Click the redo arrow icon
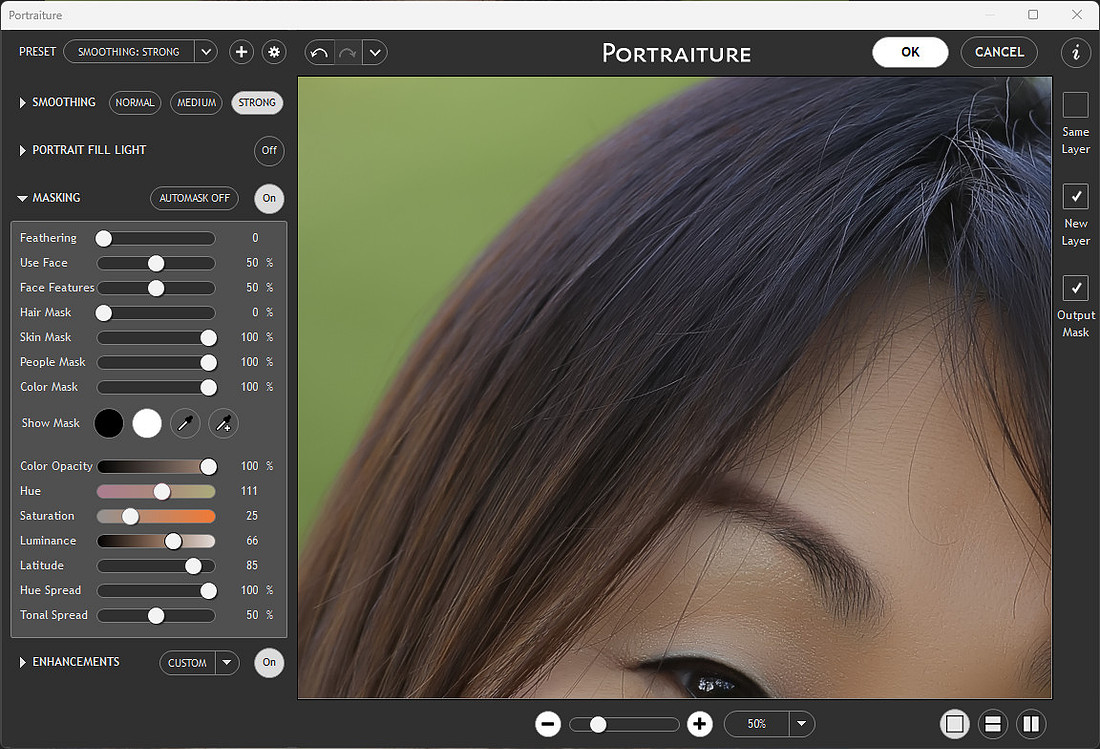 (348, 53)
